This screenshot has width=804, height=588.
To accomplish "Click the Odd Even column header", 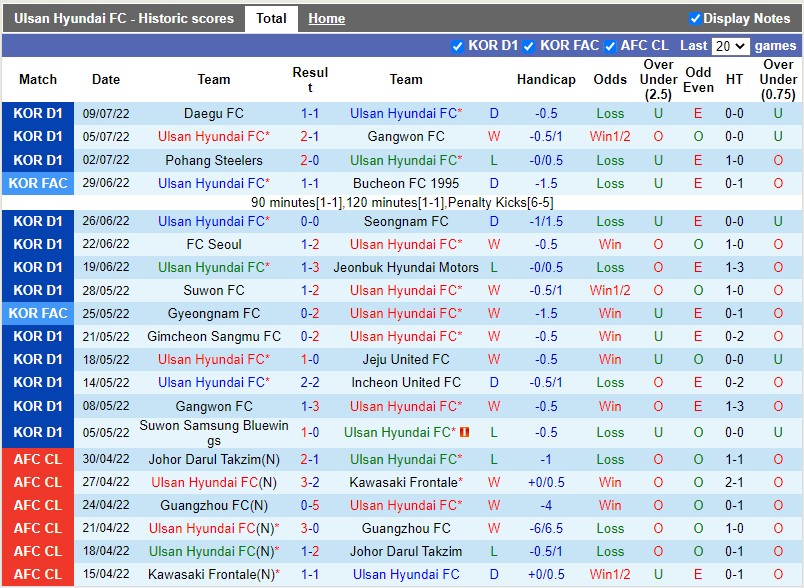I will pyautogui.click(x=698, y=79).
